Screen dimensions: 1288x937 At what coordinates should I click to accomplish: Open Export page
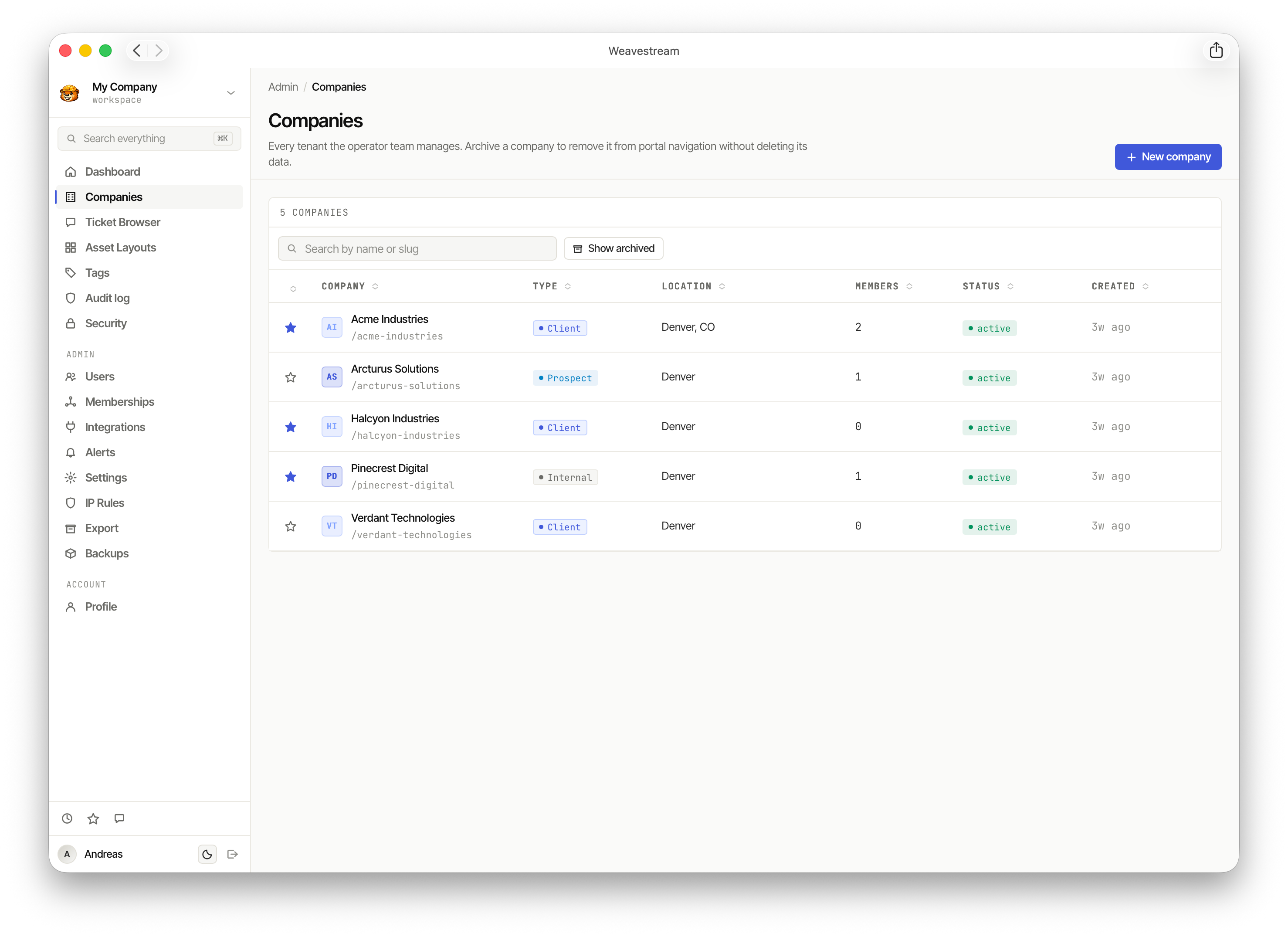[149, 529]
